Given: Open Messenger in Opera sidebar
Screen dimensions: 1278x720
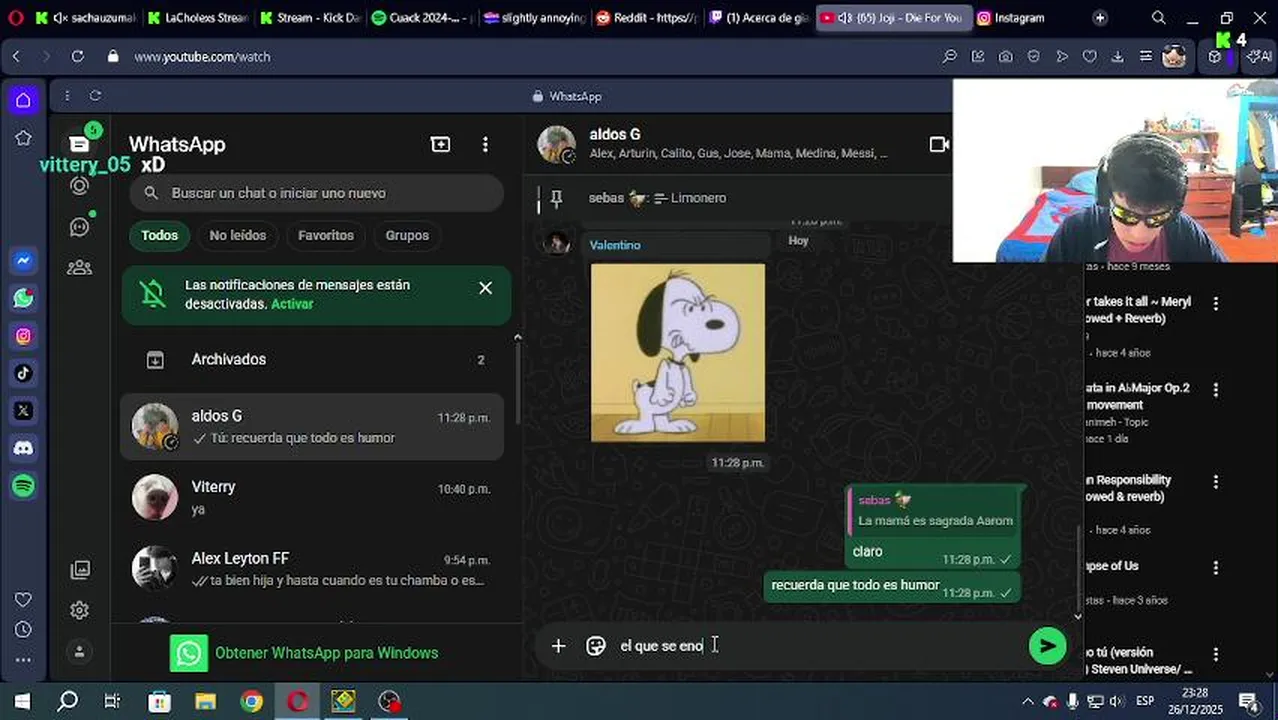Looking at the screenshot, I should click(x=23, y=261).
